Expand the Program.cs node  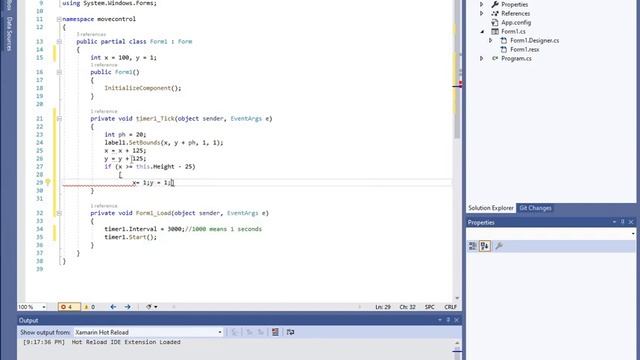tap(482, 58)
